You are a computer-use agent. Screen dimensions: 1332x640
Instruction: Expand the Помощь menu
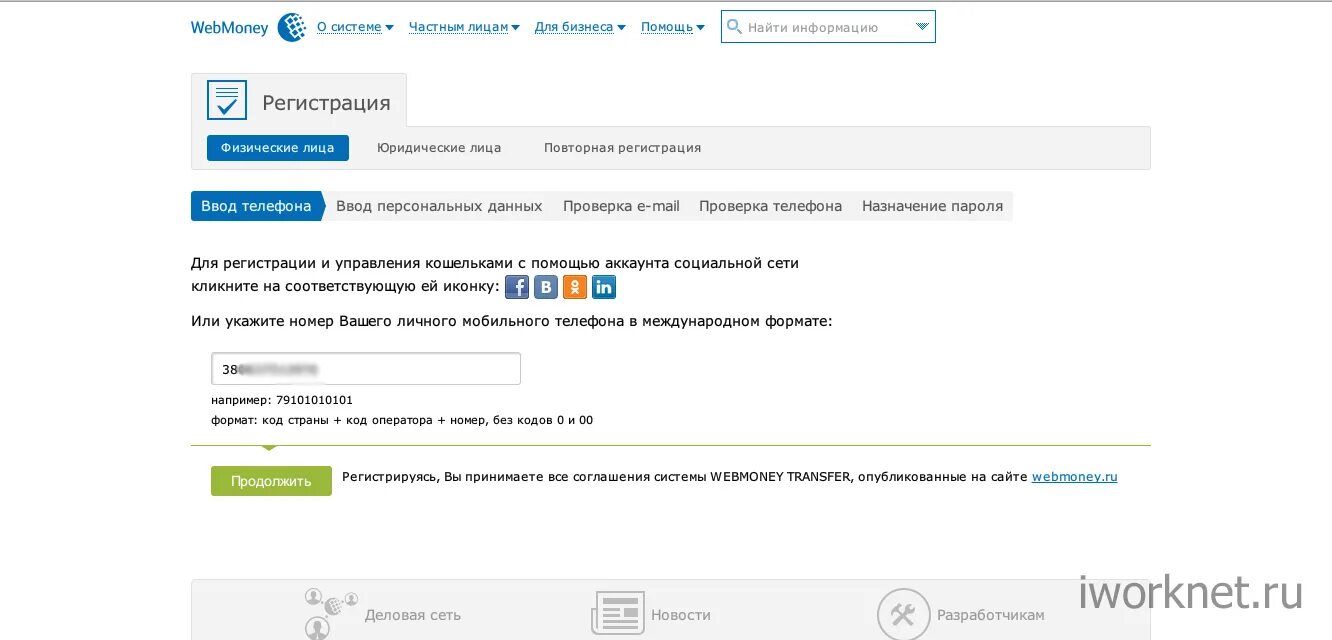[672, 27]
